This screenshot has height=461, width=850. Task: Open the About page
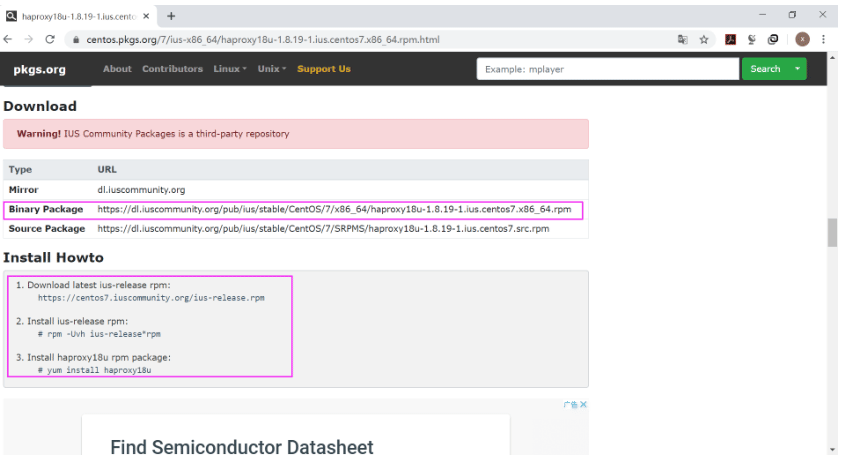pos(117,69)
